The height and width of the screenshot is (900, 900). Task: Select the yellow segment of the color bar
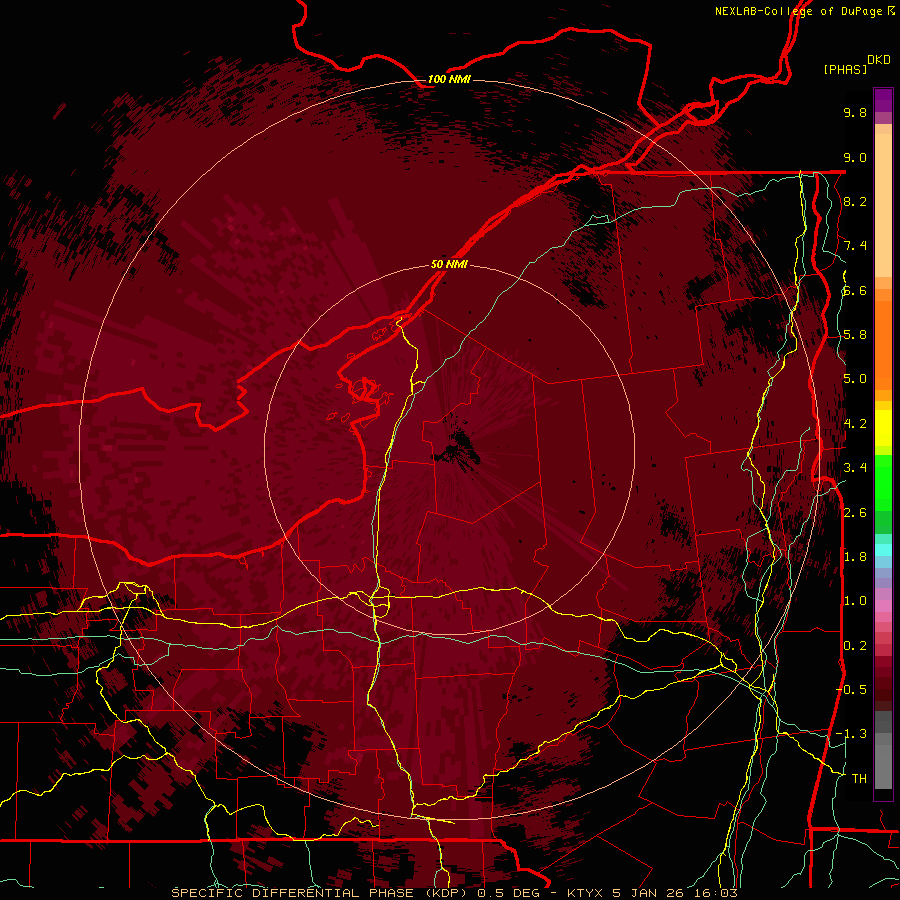point(883,428)
